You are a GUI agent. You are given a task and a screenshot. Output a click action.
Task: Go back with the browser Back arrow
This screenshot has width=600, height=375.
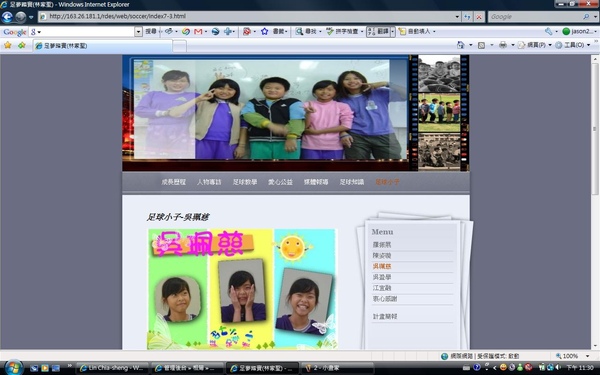pyautogui.click(x=7, y=17)
